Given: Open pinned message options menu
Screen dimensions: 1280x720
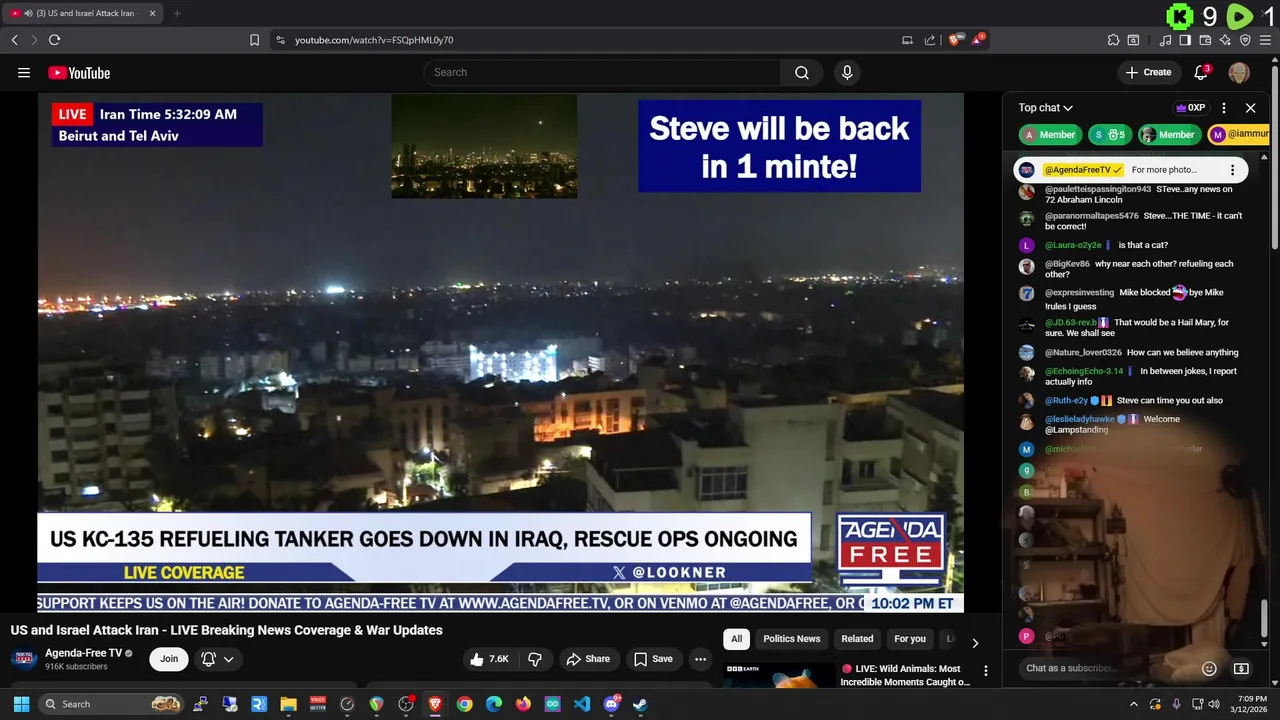Looking at the screenshot, I should click(1233, 170).
